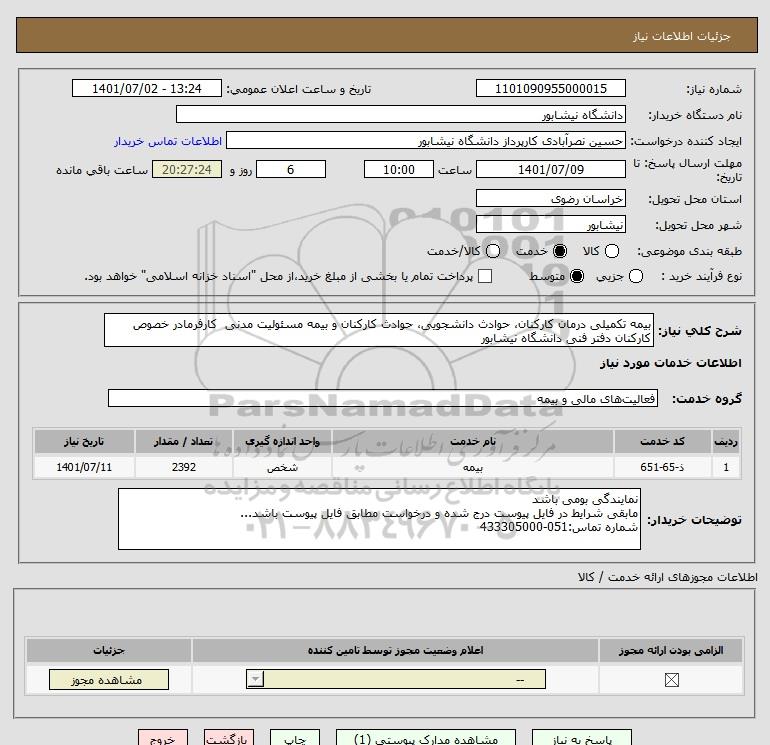The height and width of the screenshot is (745, 770).
Task: Click buyer organization field دانشگاه نیشابور
Action: [x=401, y=114]
